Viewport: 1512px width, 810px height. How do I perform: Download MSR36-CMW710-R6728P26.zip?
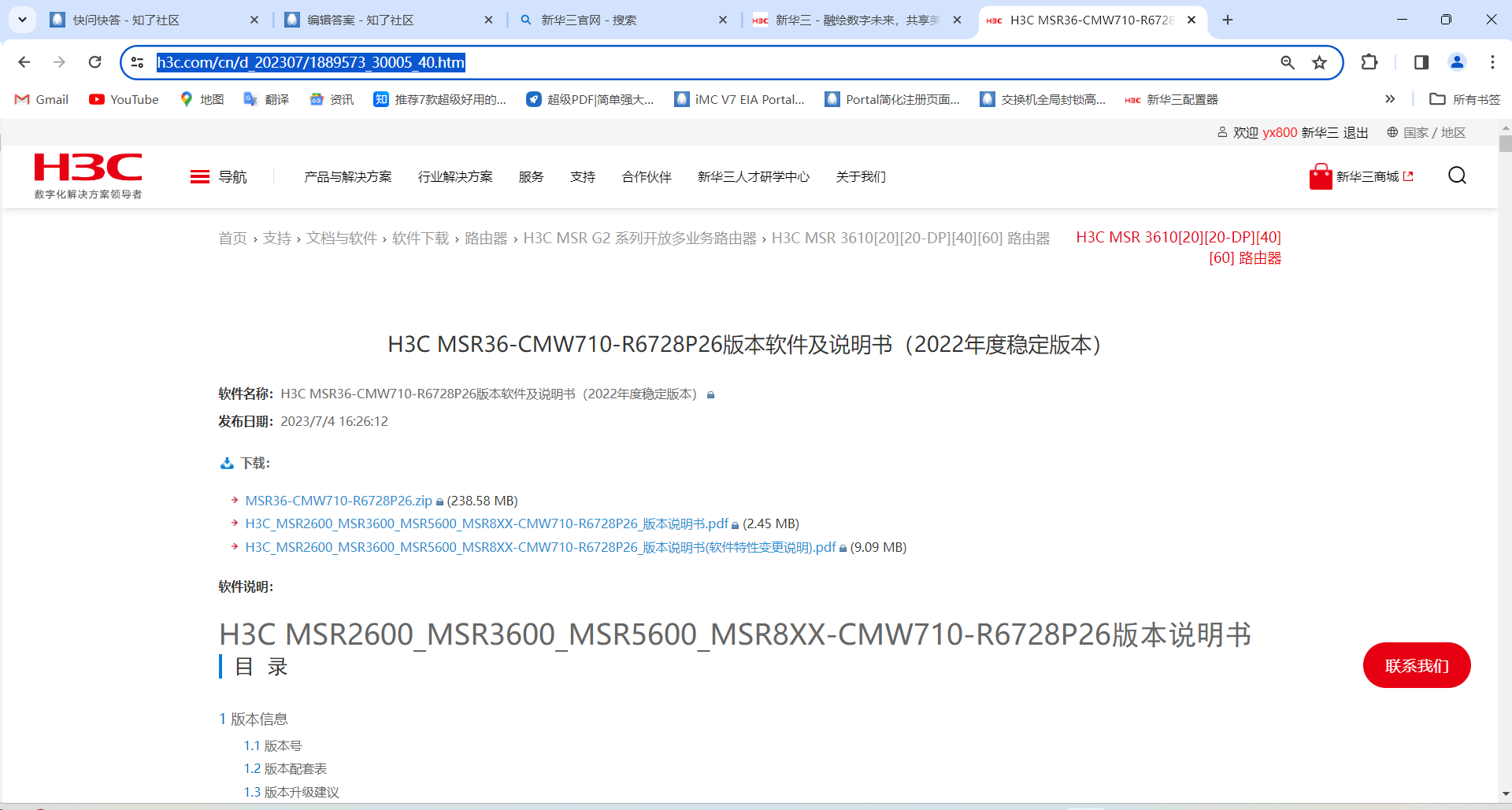pos(339,501)
